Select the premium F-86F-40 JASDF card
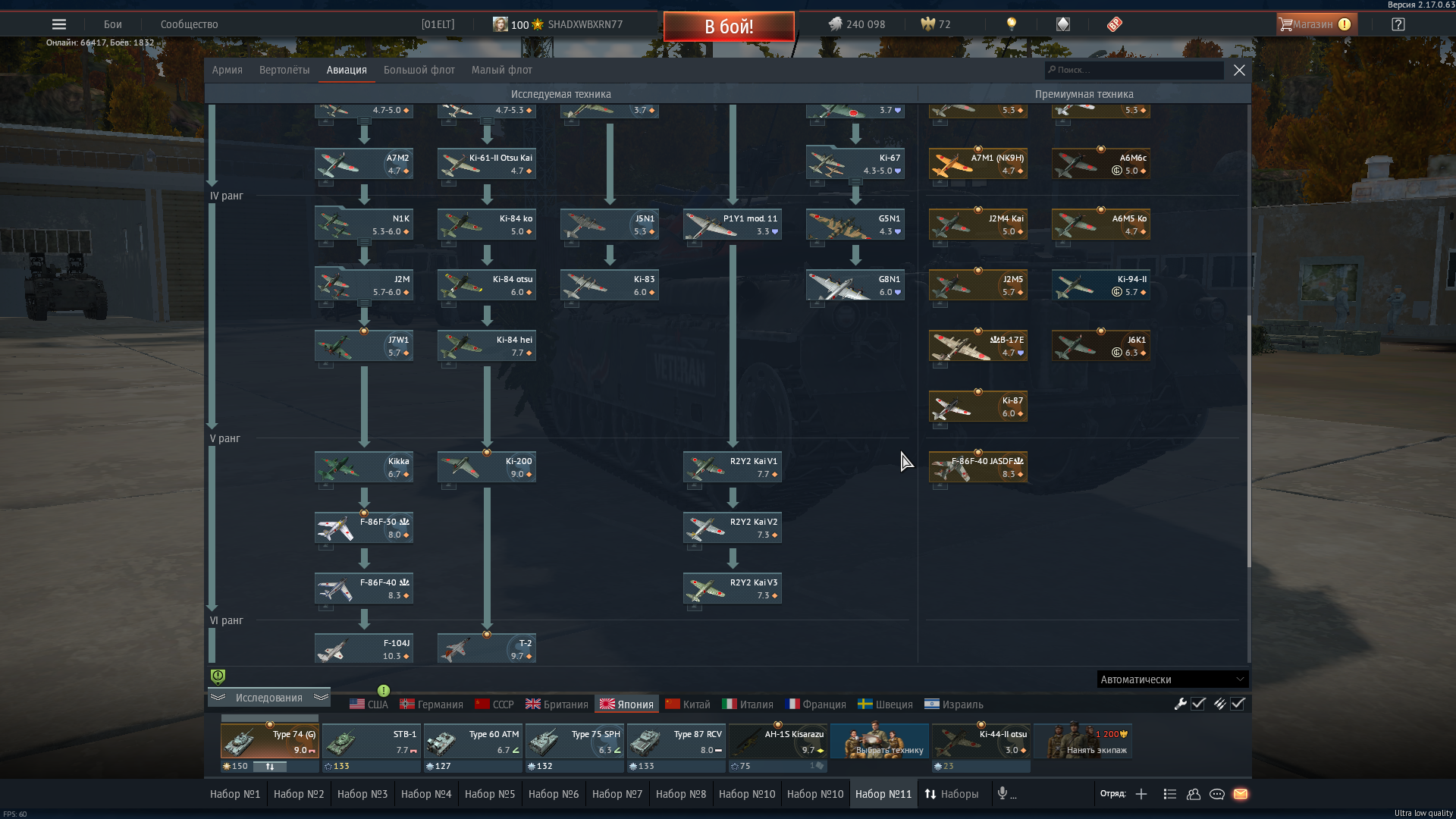1456x819 pixels. coord(978,467)
